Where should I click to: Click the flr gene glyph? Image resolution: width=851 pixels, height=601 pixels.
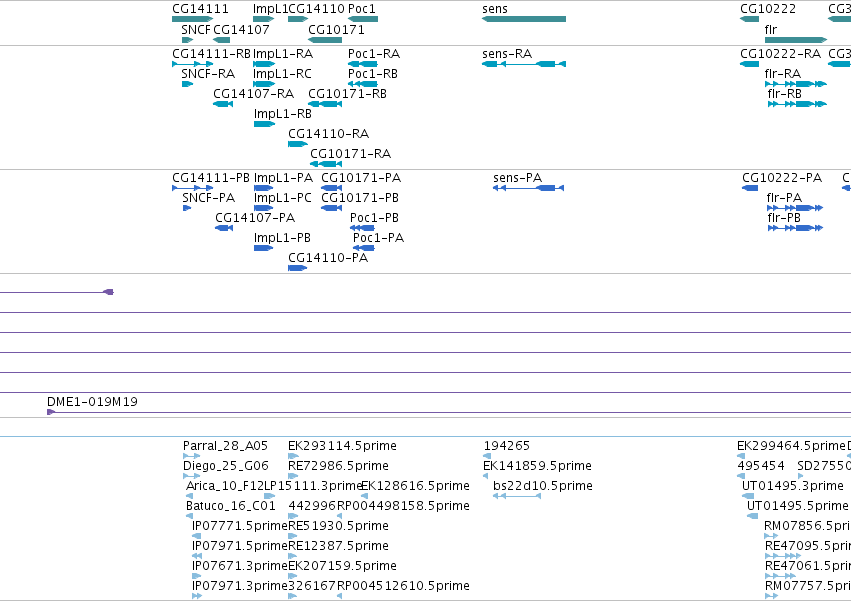coord(796,40)
